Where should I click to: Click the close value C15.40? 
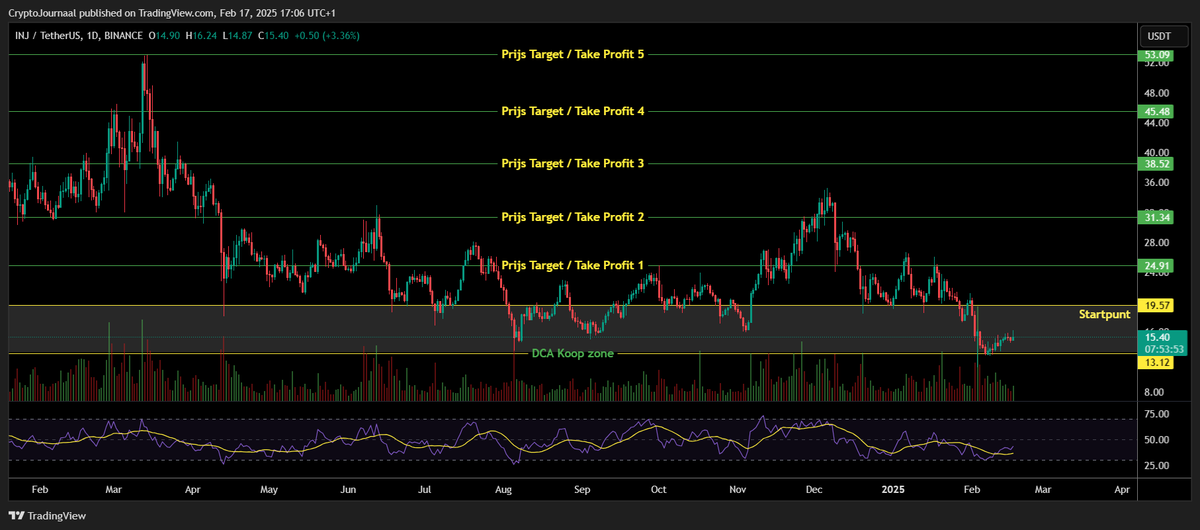(x=274, y=35)
